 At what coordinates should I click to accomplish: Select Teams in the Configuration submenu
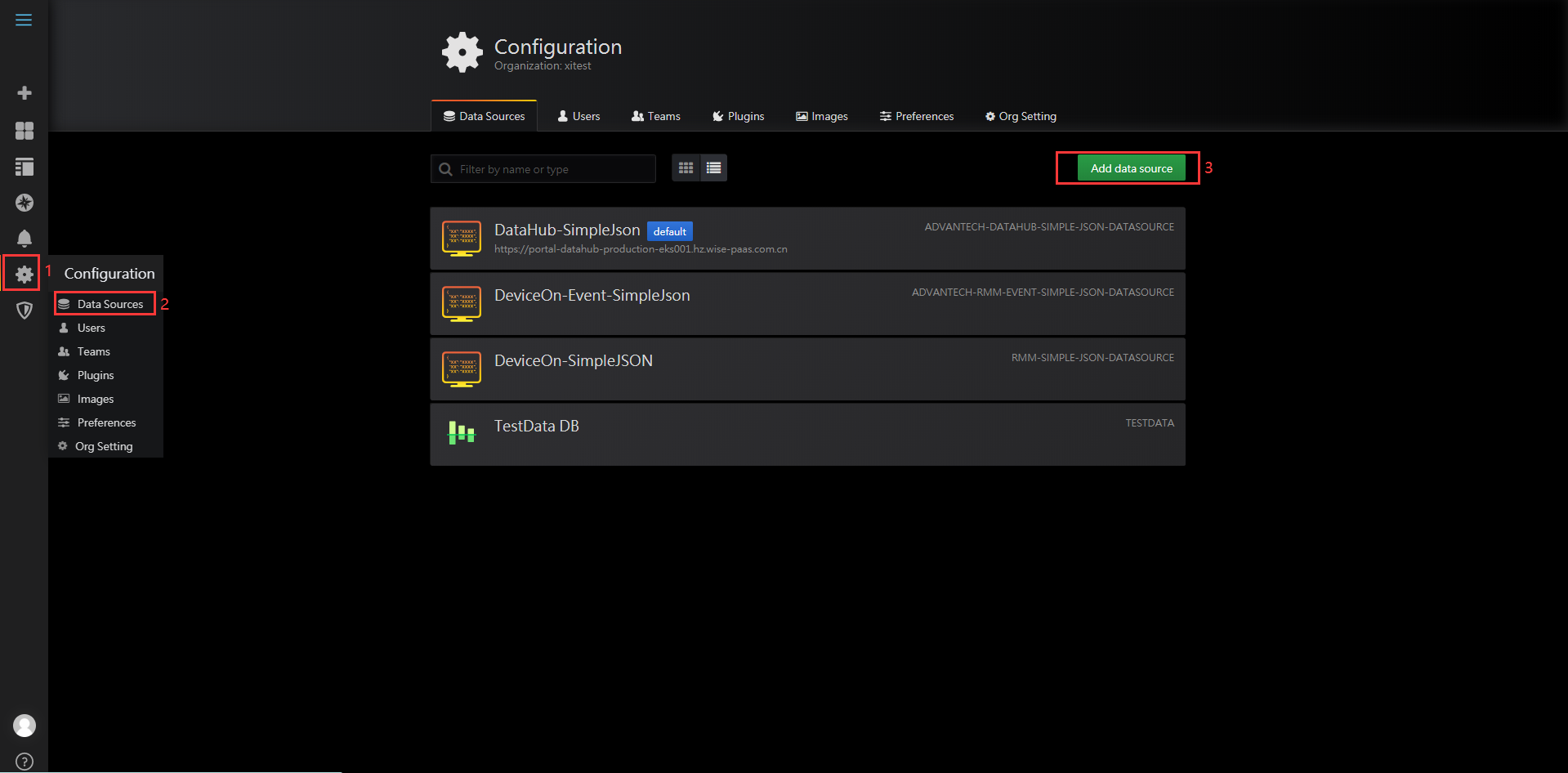pos(92,351)
